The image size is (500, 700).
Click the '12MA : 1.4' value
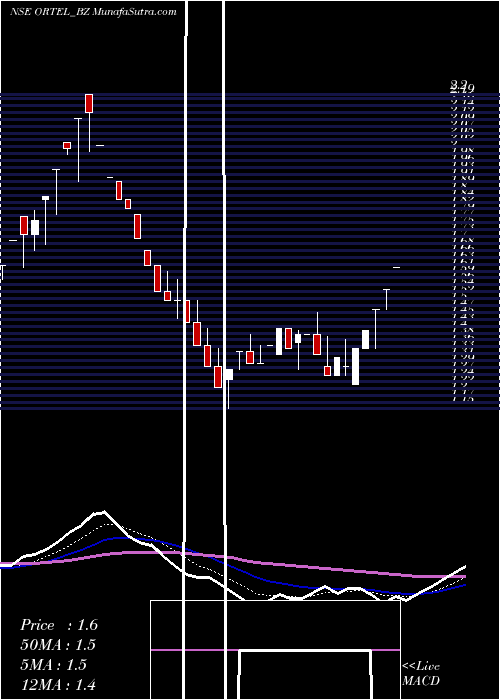tap(58, 684)
